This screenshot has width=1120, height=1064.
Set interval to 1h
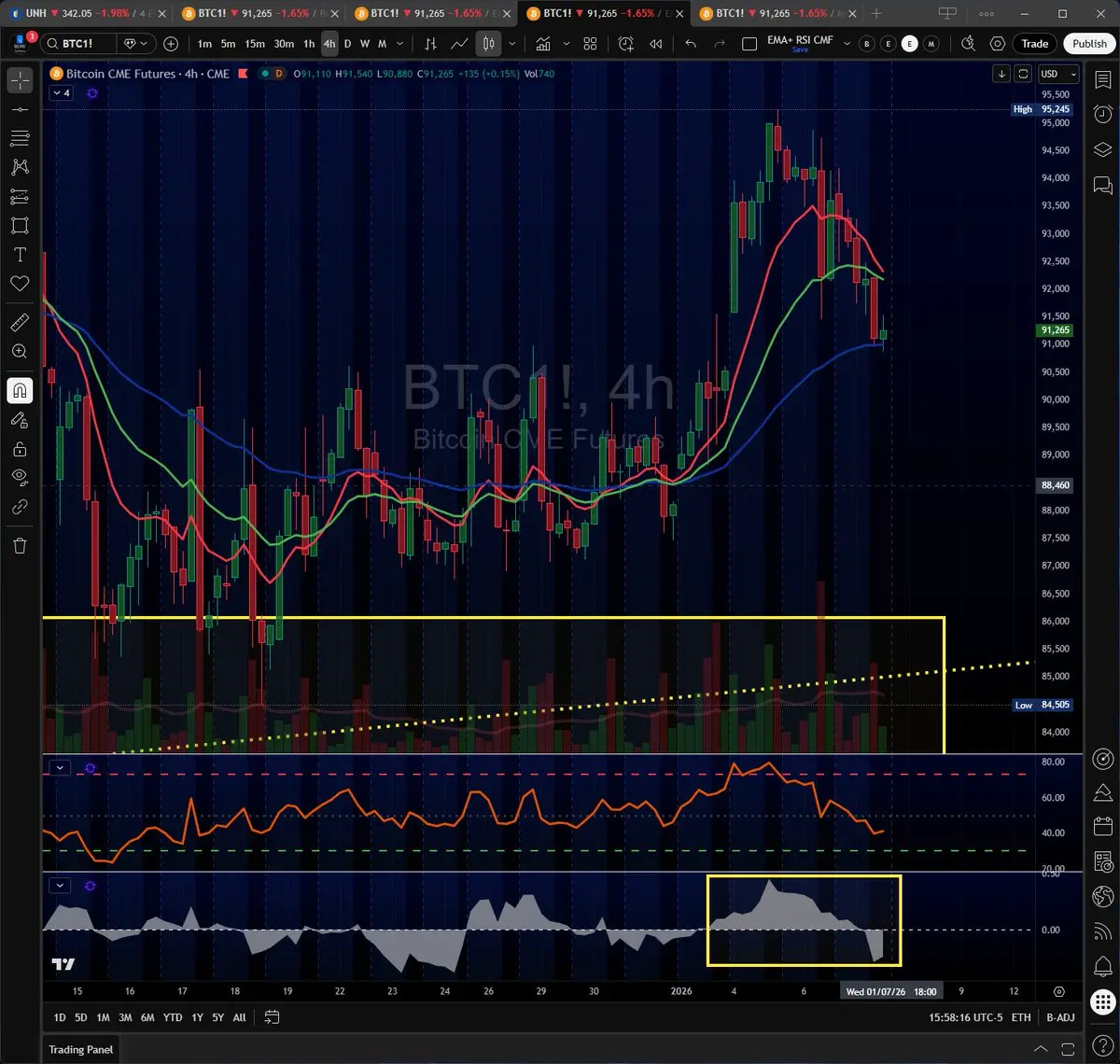pos(309,44)
